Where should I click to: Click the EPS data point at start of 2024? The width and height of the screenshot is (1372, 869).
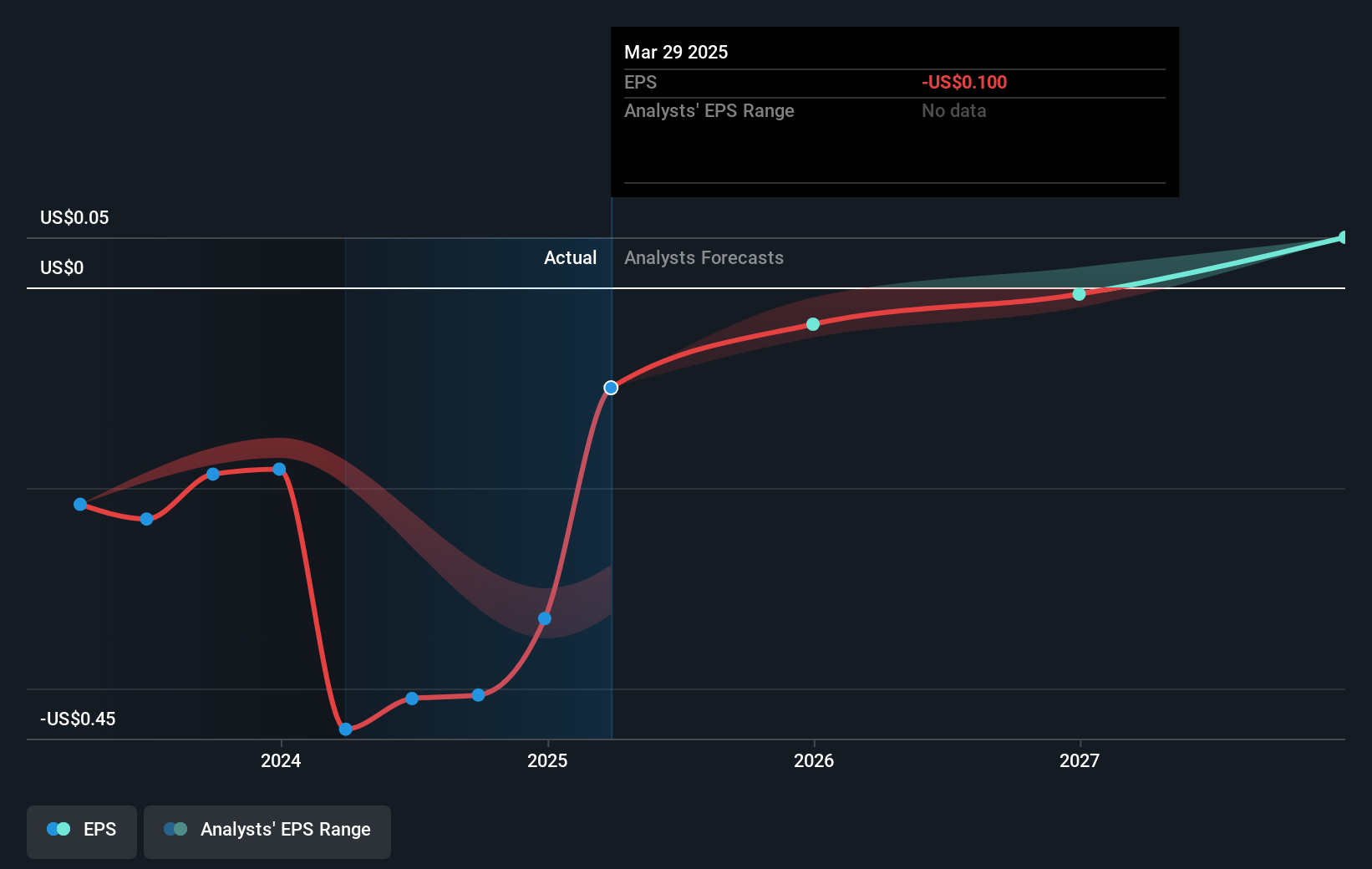coord(279,470)
